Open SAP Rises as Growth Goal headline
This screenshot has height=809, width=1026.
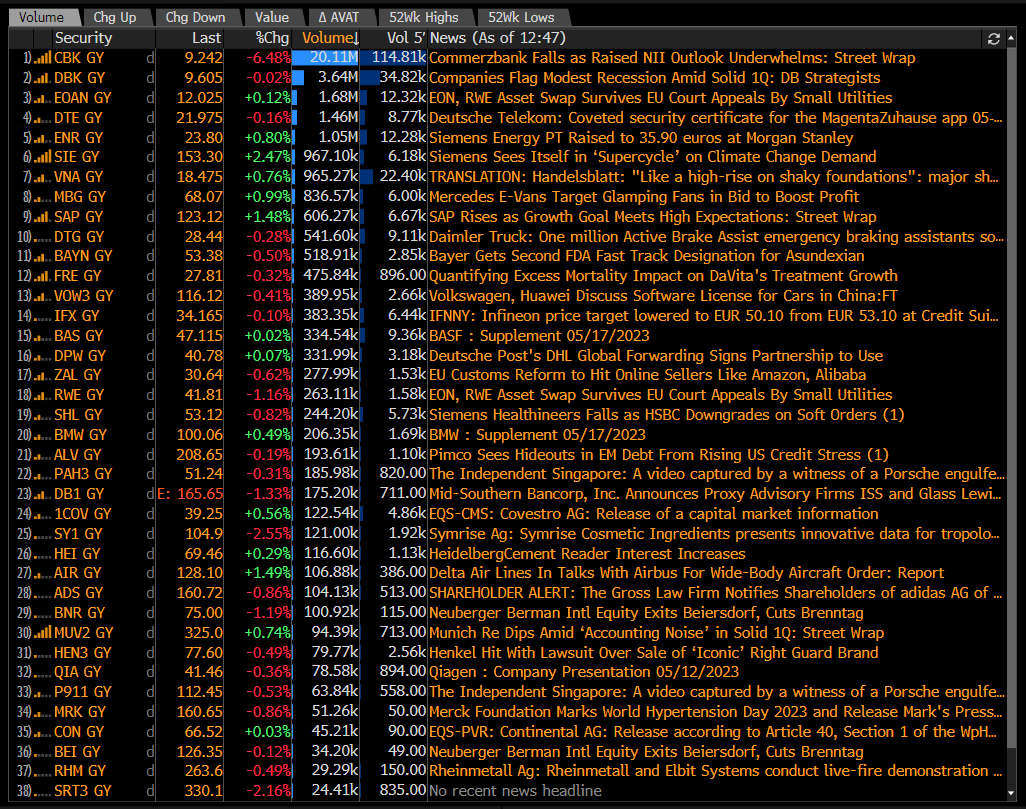[x=652, y=217]
